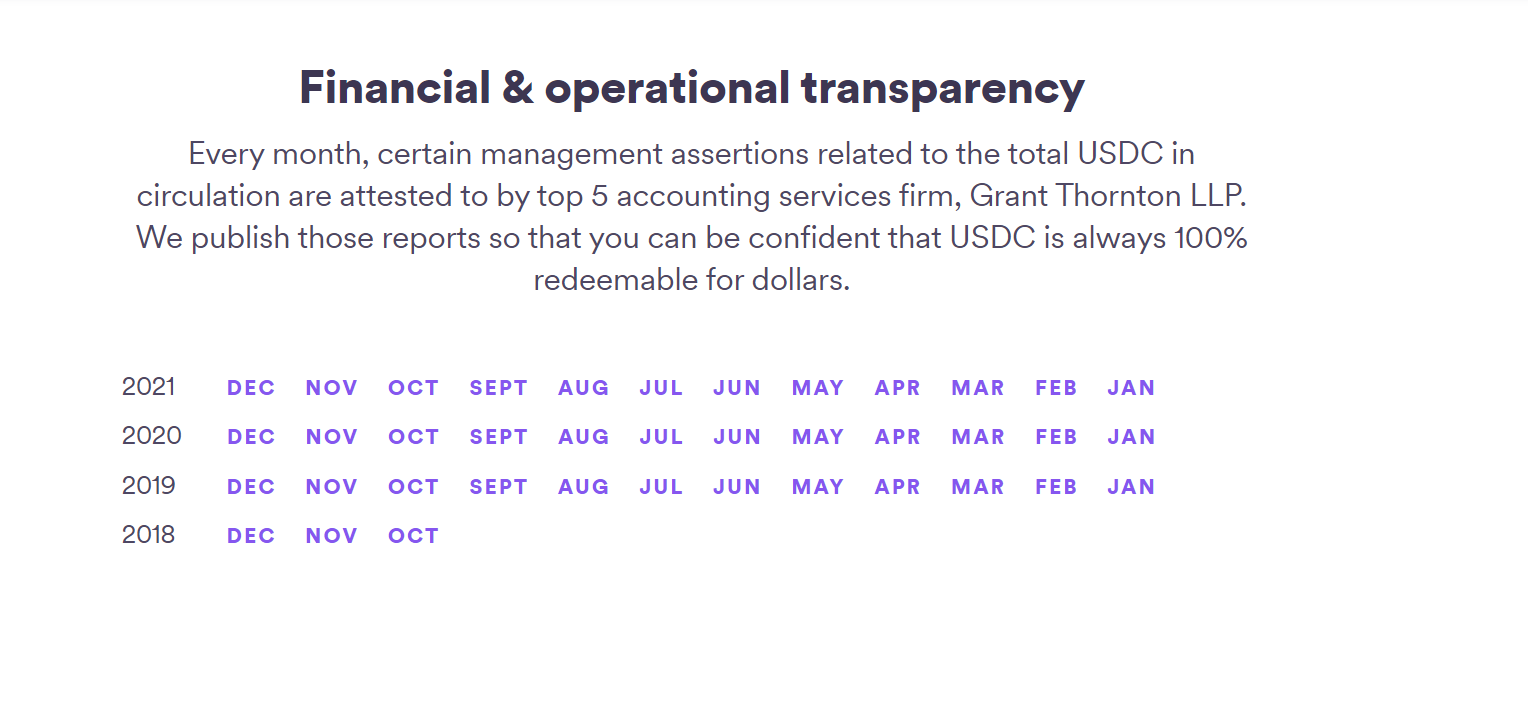This screenshot has height=703, width=1528.
Task: Click the 2021 year label
Action: point(148,387)
